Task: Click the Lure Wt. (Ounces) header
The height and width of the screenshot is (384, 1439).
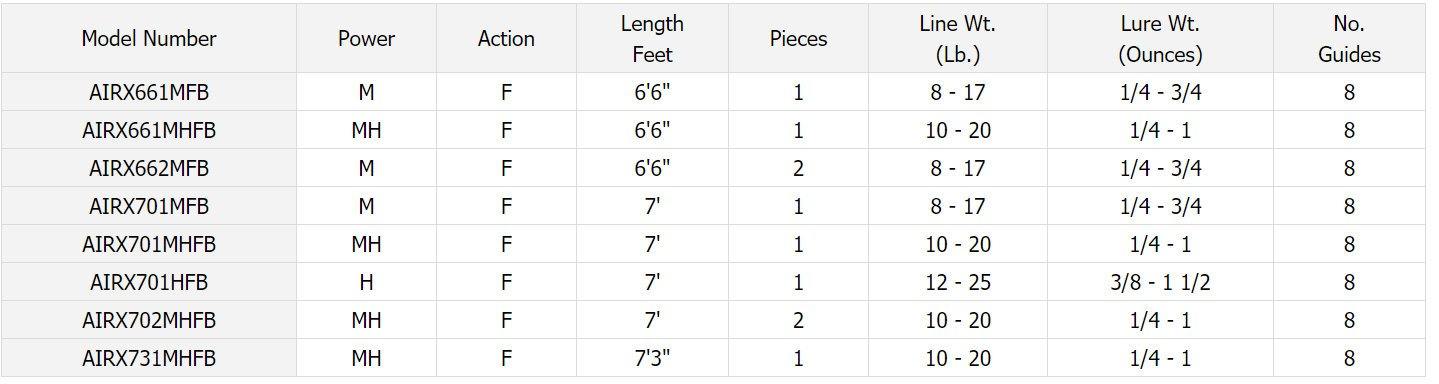Action: click(1160, 38)
